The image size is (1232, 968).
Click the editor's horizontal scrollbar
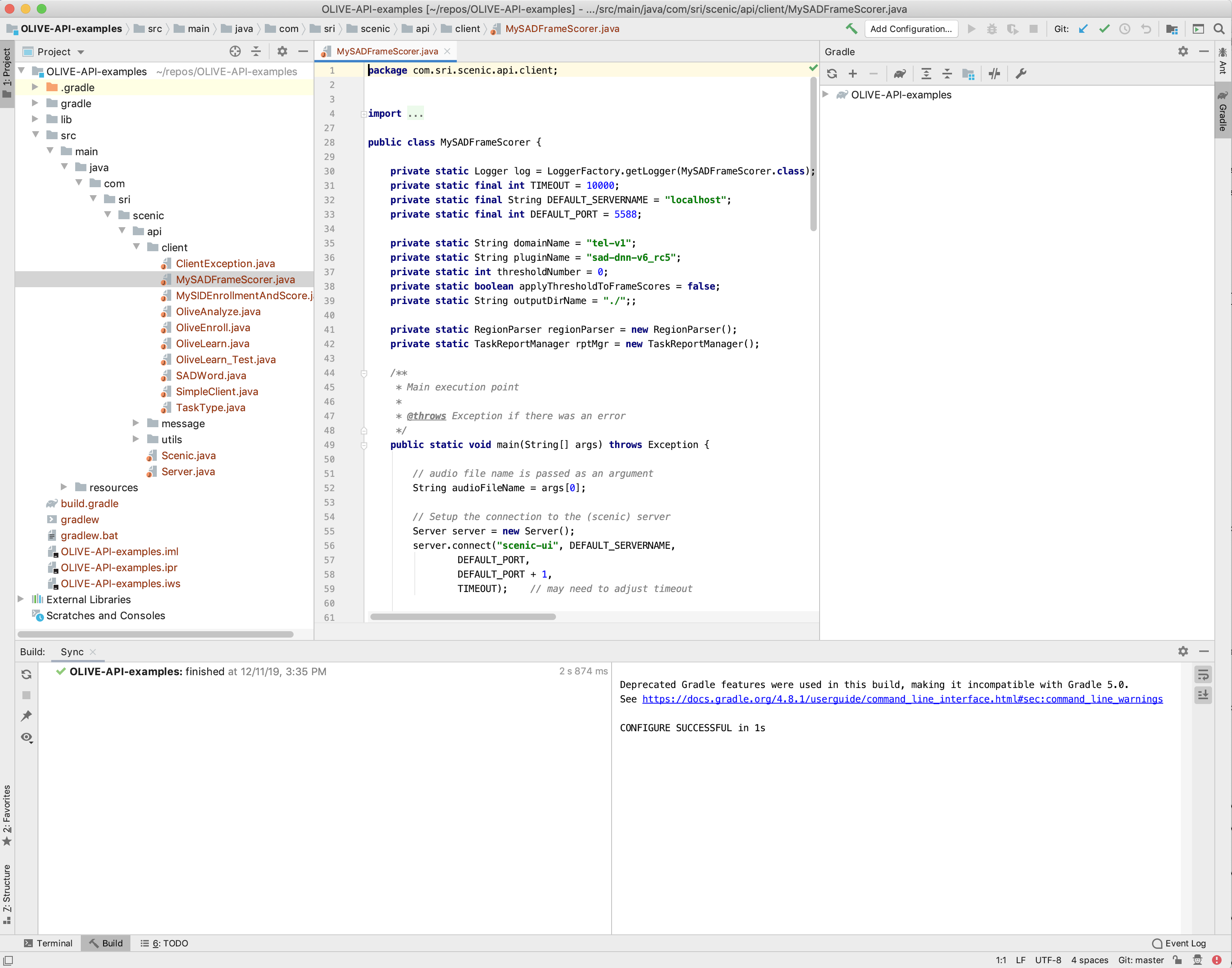pos(464,617)
